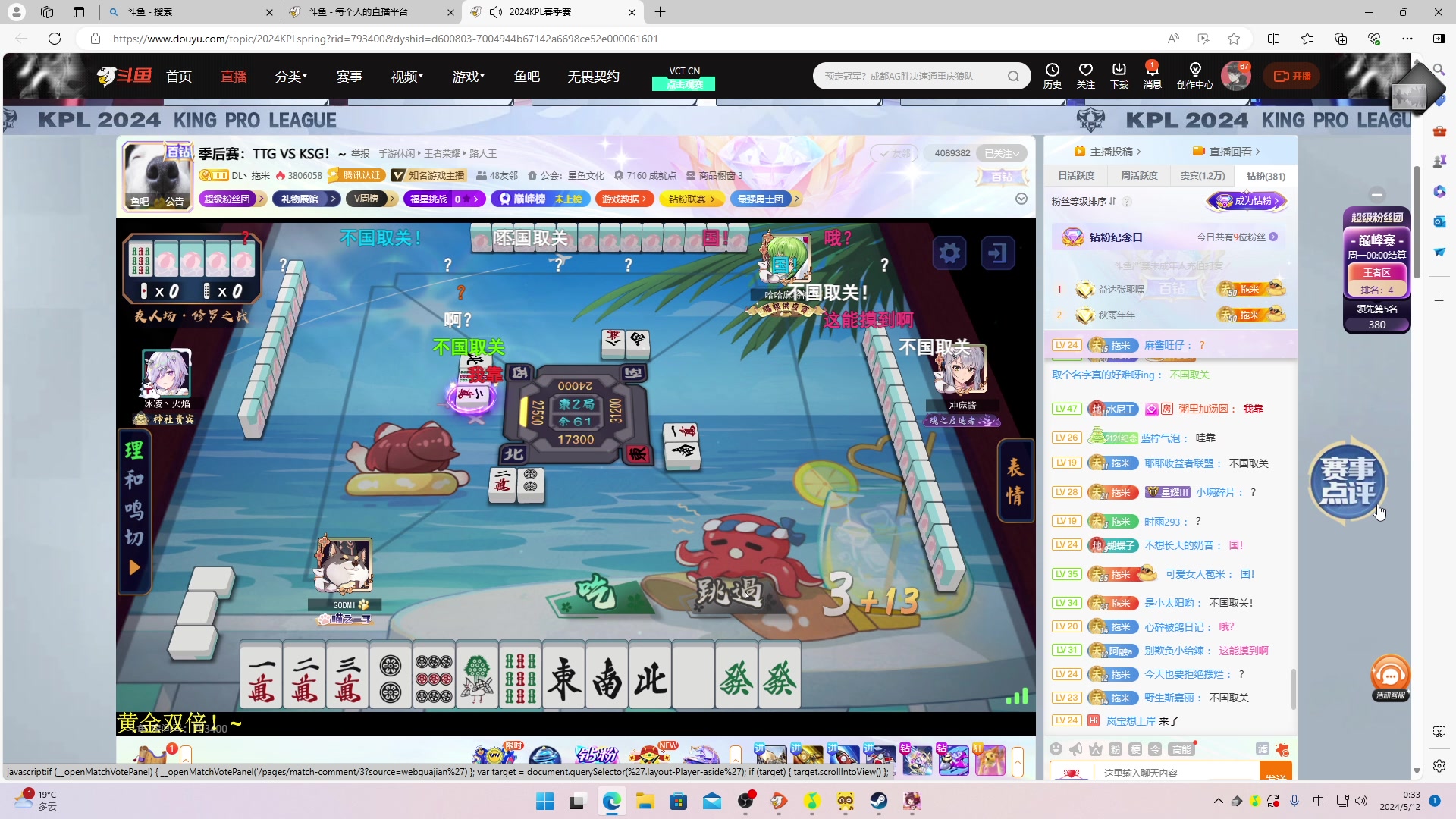
Task: Expand the 视频 video menu
Action: click(x=406, y=77)
